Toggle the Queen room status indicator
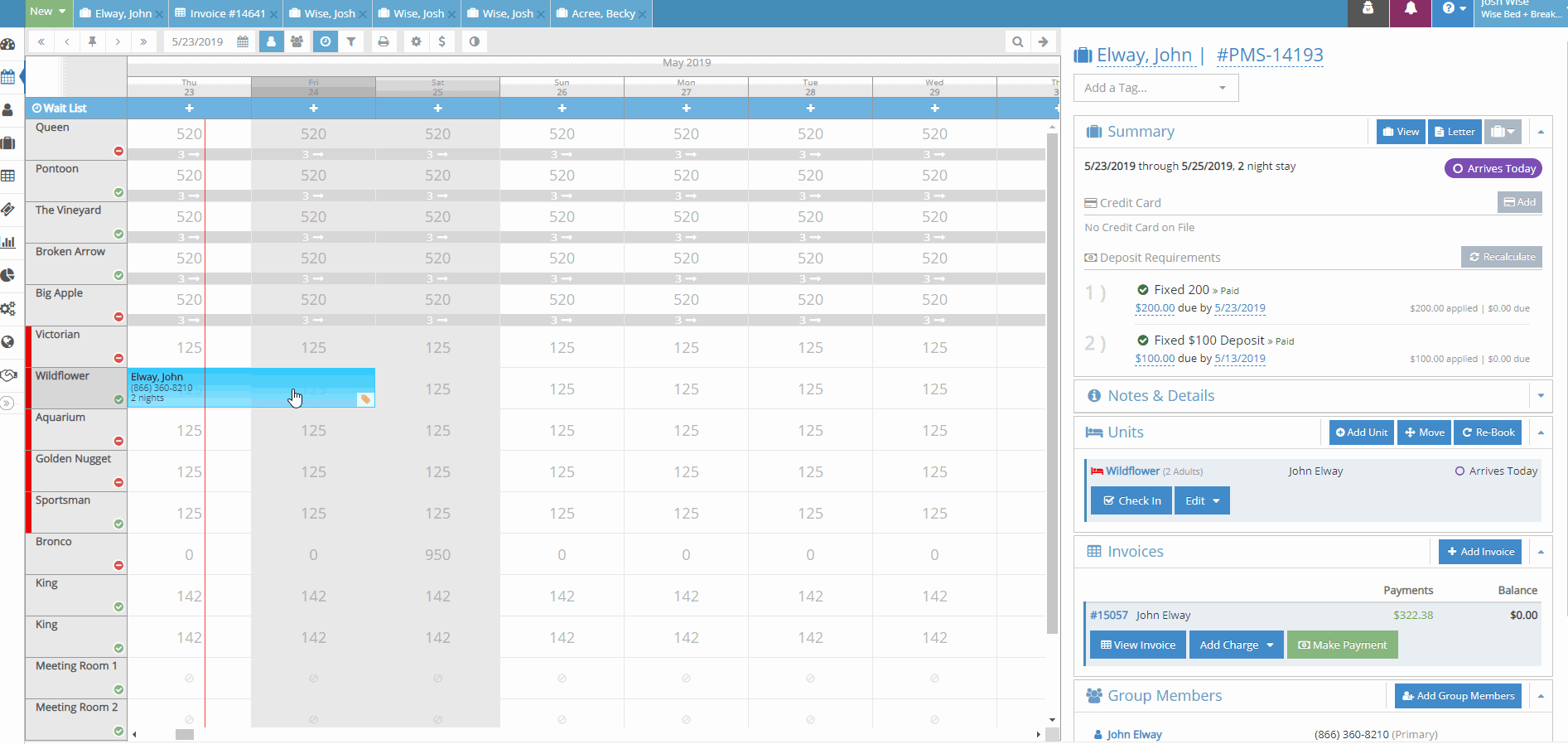This screenshot has width=1568, height=744. 118,151
